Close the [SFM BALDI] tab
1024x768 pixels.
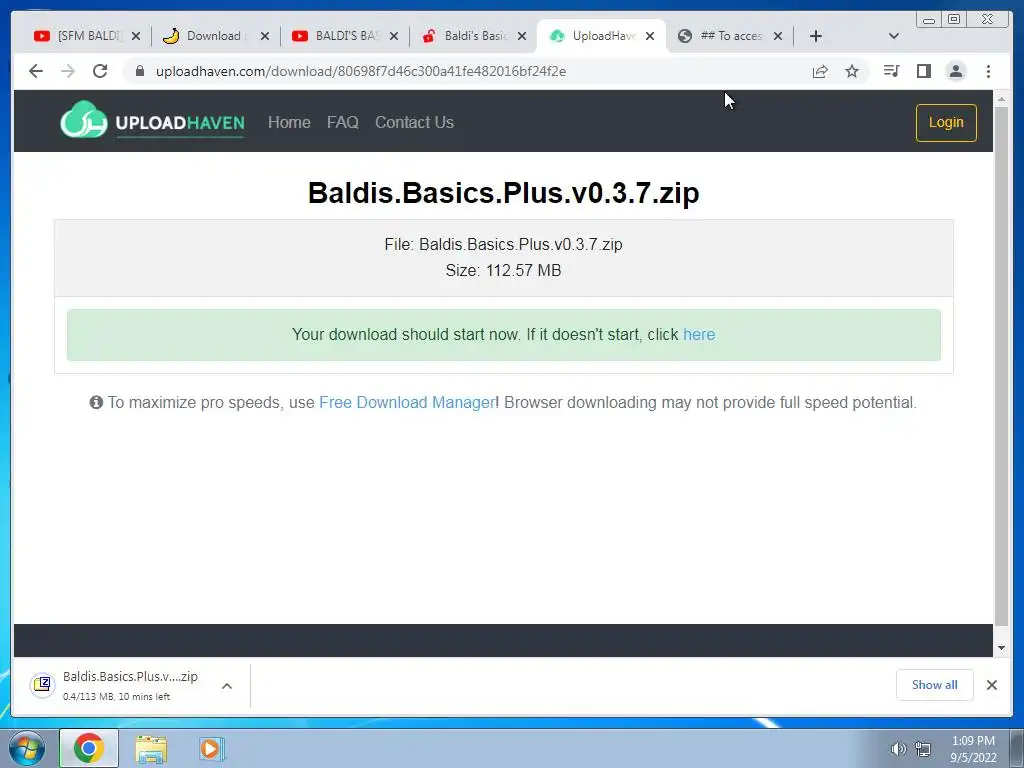point(136,36)
